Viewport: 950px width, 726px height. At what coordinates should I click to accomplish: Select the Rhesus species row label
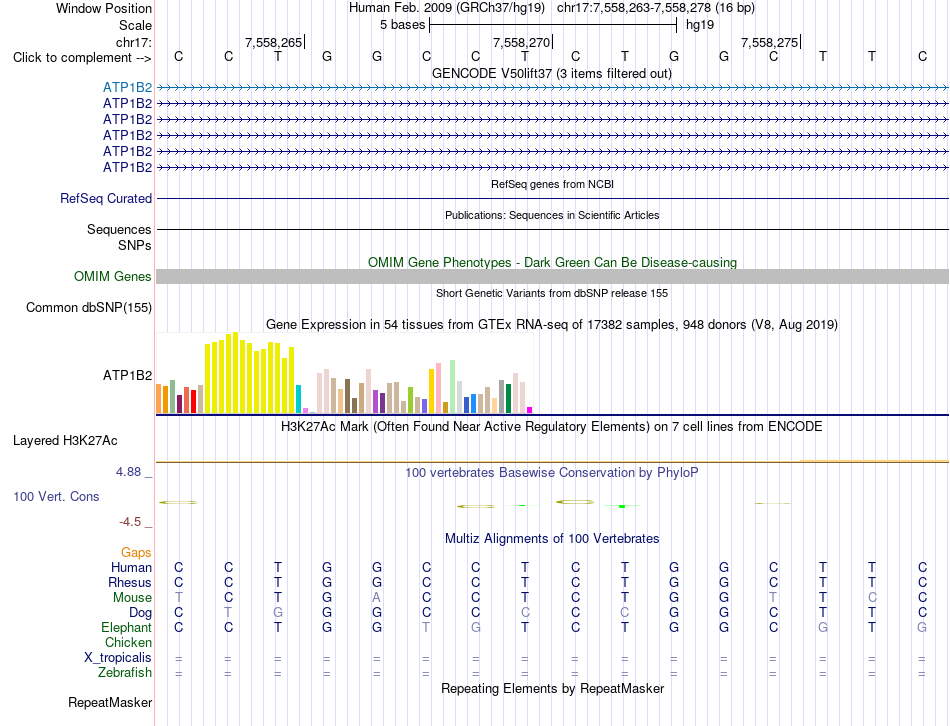pyautogui.click(x=130, y=583)
